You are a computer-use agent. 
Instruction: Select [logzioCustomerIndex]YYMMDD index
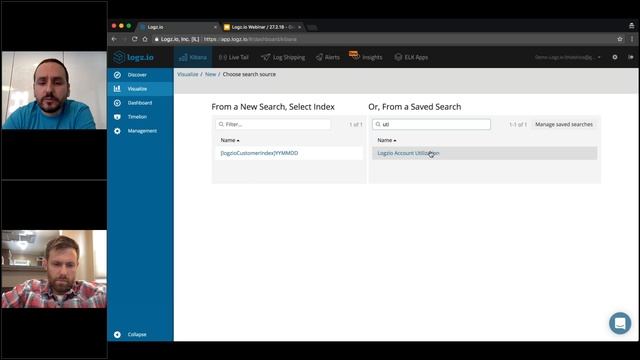pyautogui.click(x=259, y=153)
